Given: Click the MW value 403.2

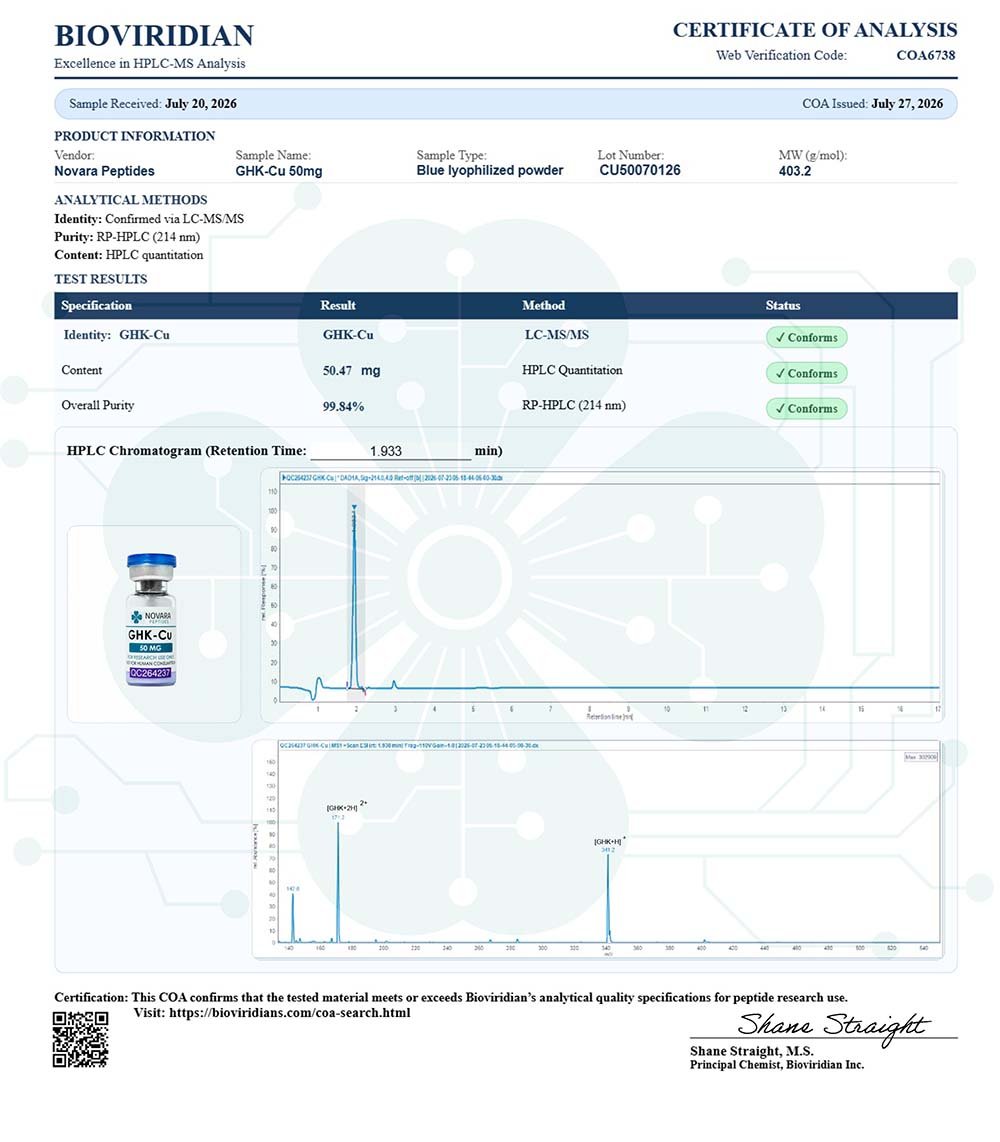Looking at the screenshot, I should pyautogui.click(x=795, y=171).
